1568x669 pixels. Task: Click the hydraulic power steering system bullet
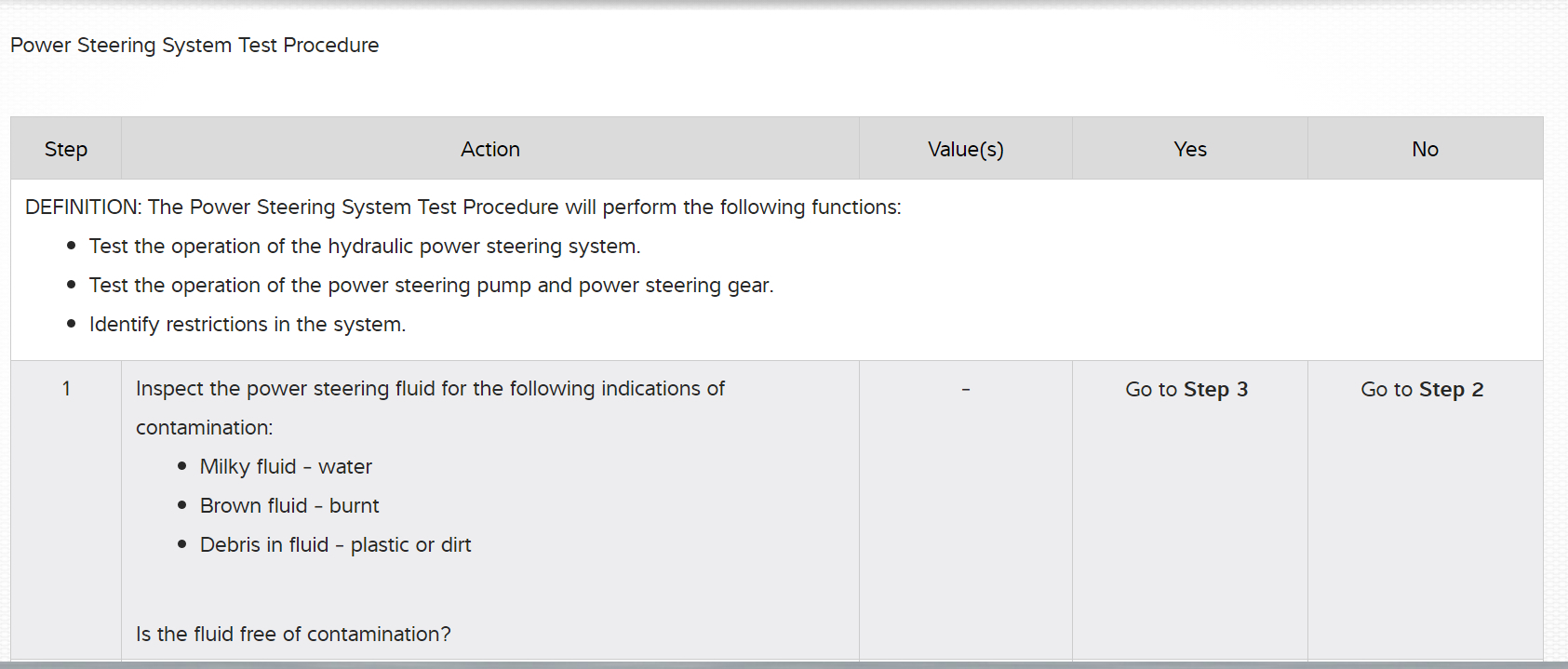coord(365,246)
